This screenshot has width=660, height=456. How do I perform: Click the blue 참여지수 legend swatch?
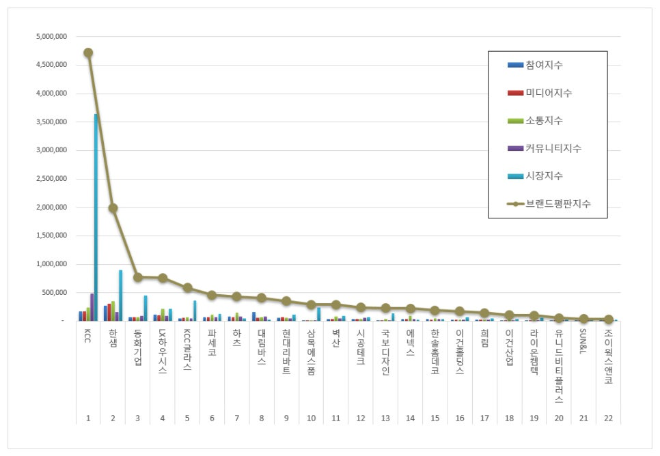513,65
